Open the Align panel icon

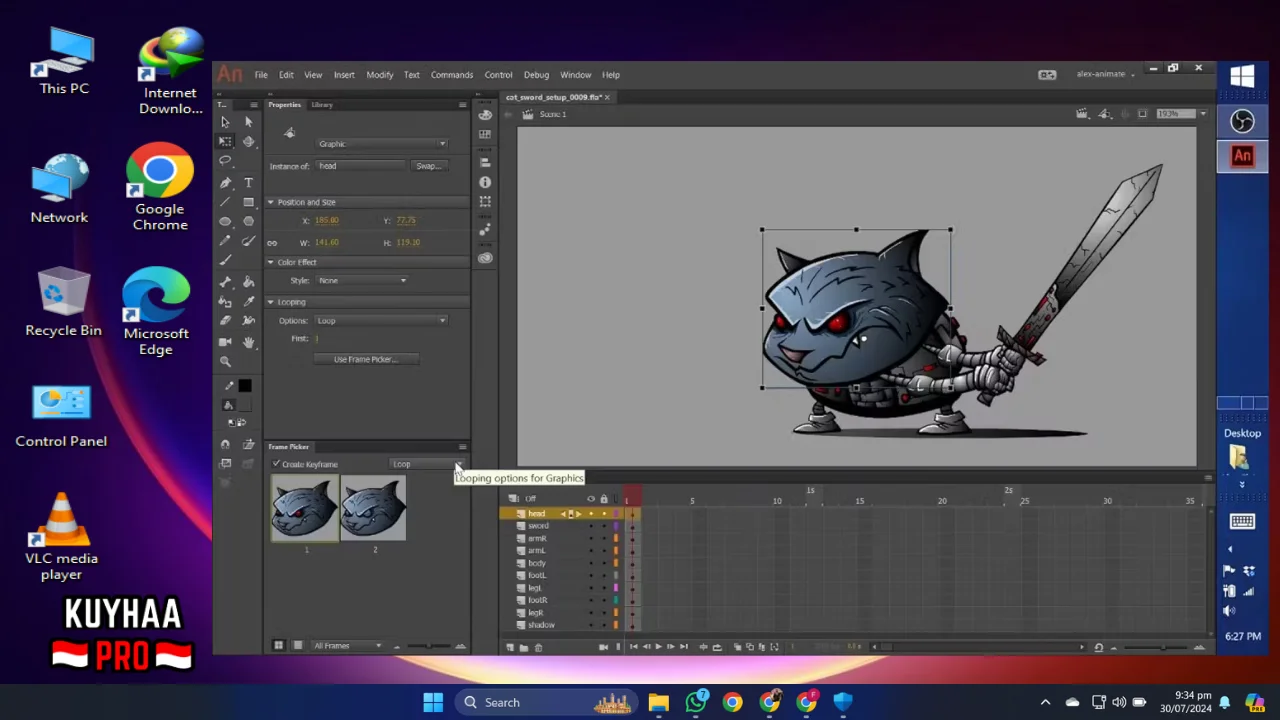485,163
